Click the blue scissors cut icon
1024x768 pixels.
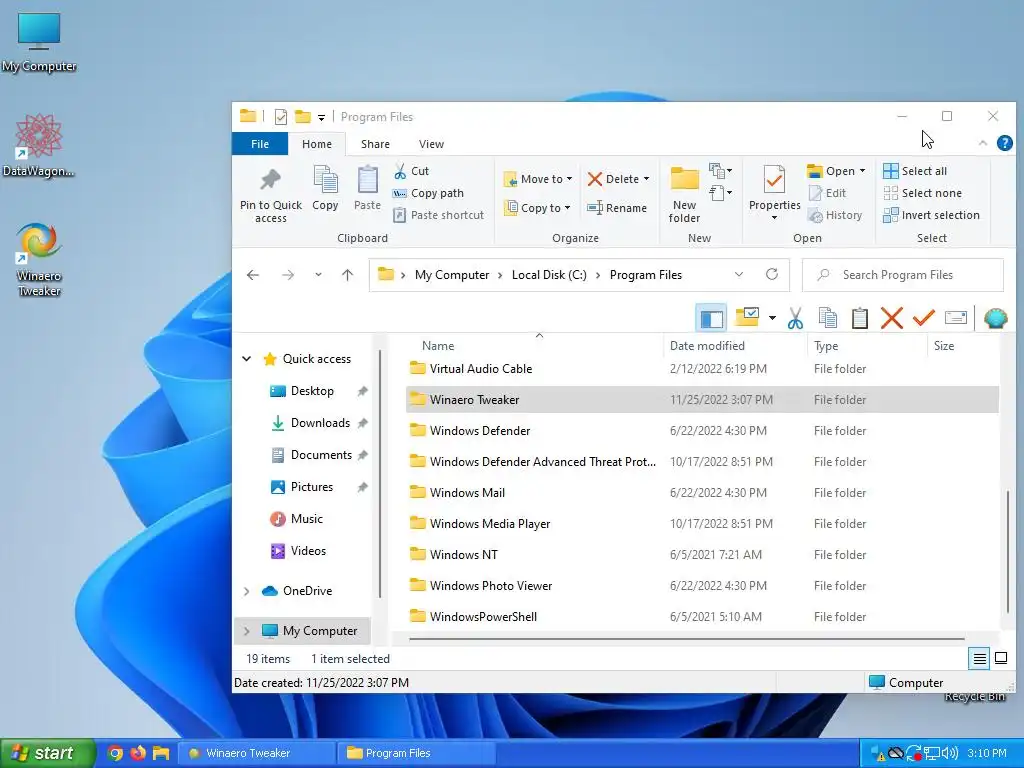[795, 318]
